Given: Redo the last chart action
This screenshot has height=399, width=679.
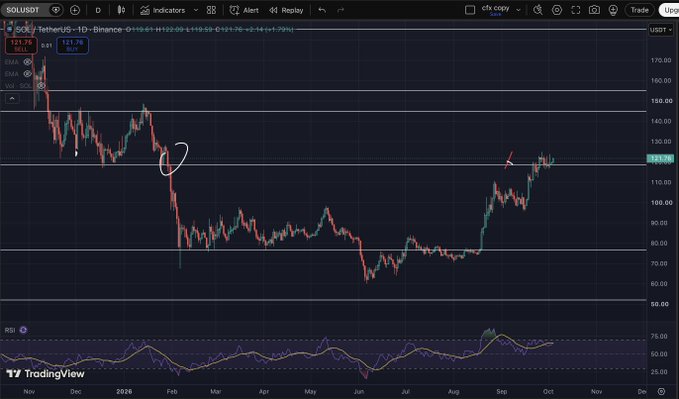Looking at the screenshot, I should 341,10.
